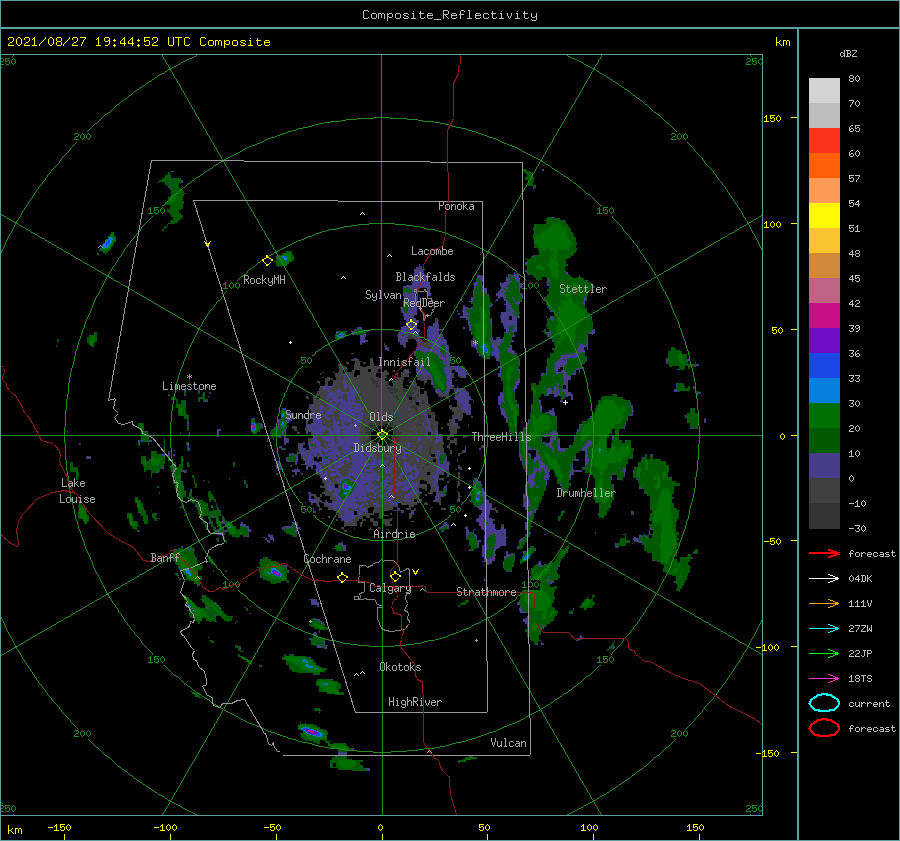Click the Drumheller label

click(586, 493)
